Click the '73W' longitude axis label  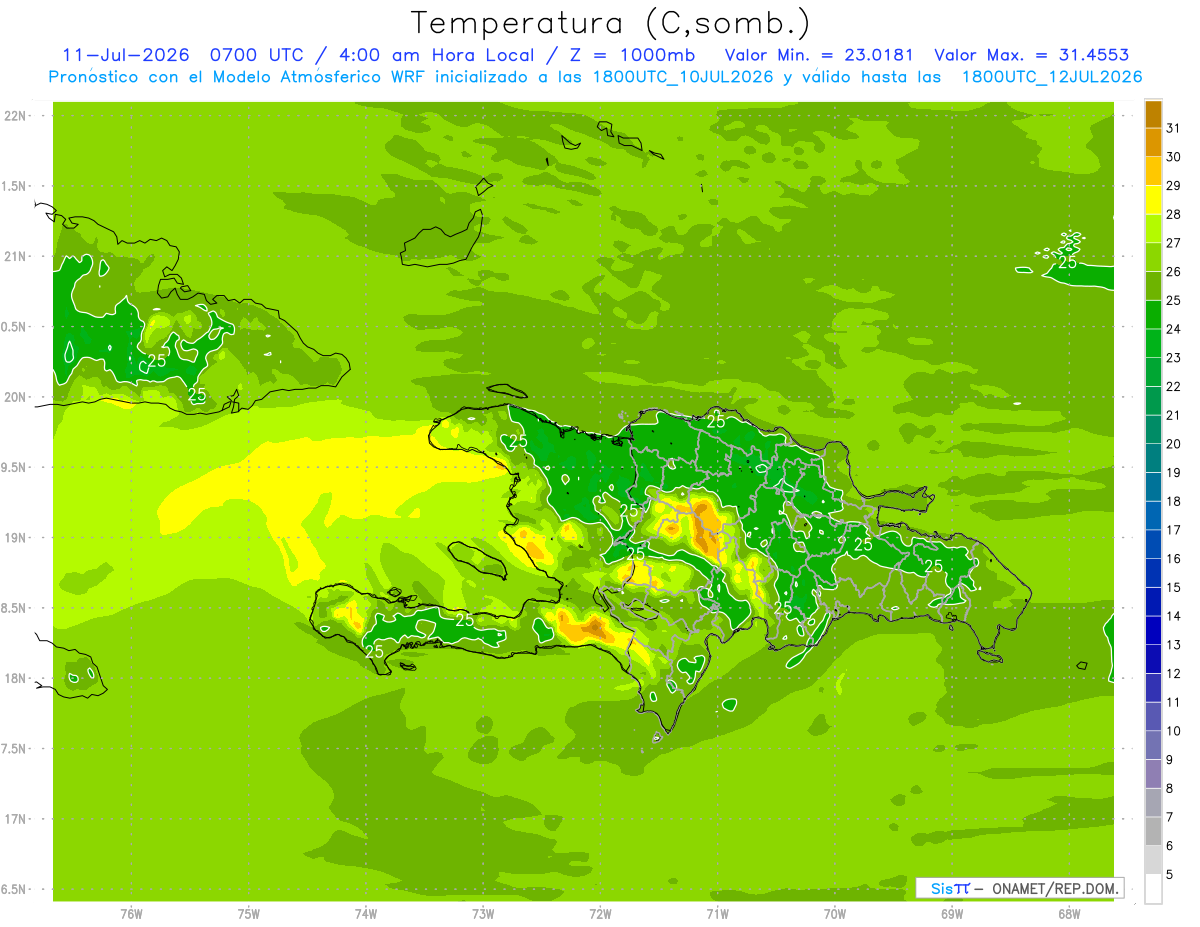click(483, 913)
